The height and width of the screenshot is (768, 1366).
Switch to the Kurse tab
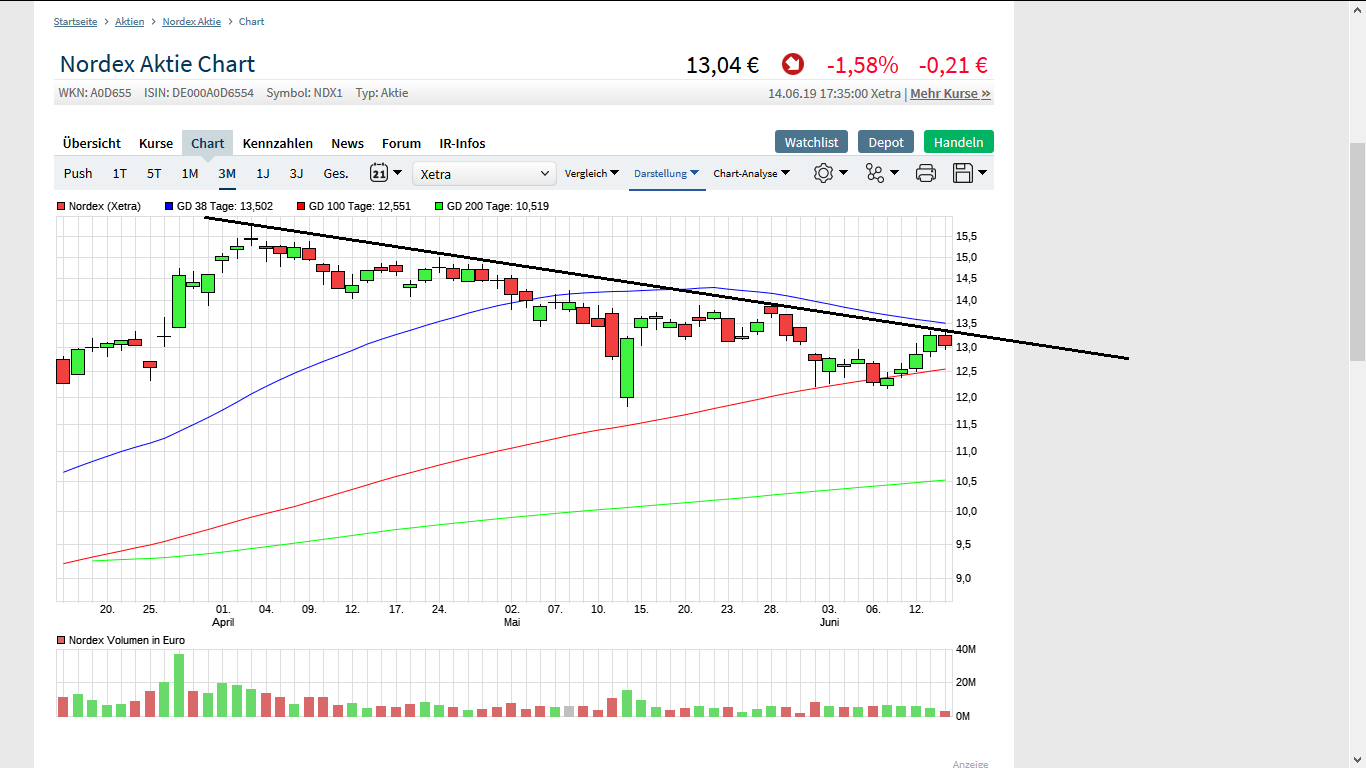point(156,143)
